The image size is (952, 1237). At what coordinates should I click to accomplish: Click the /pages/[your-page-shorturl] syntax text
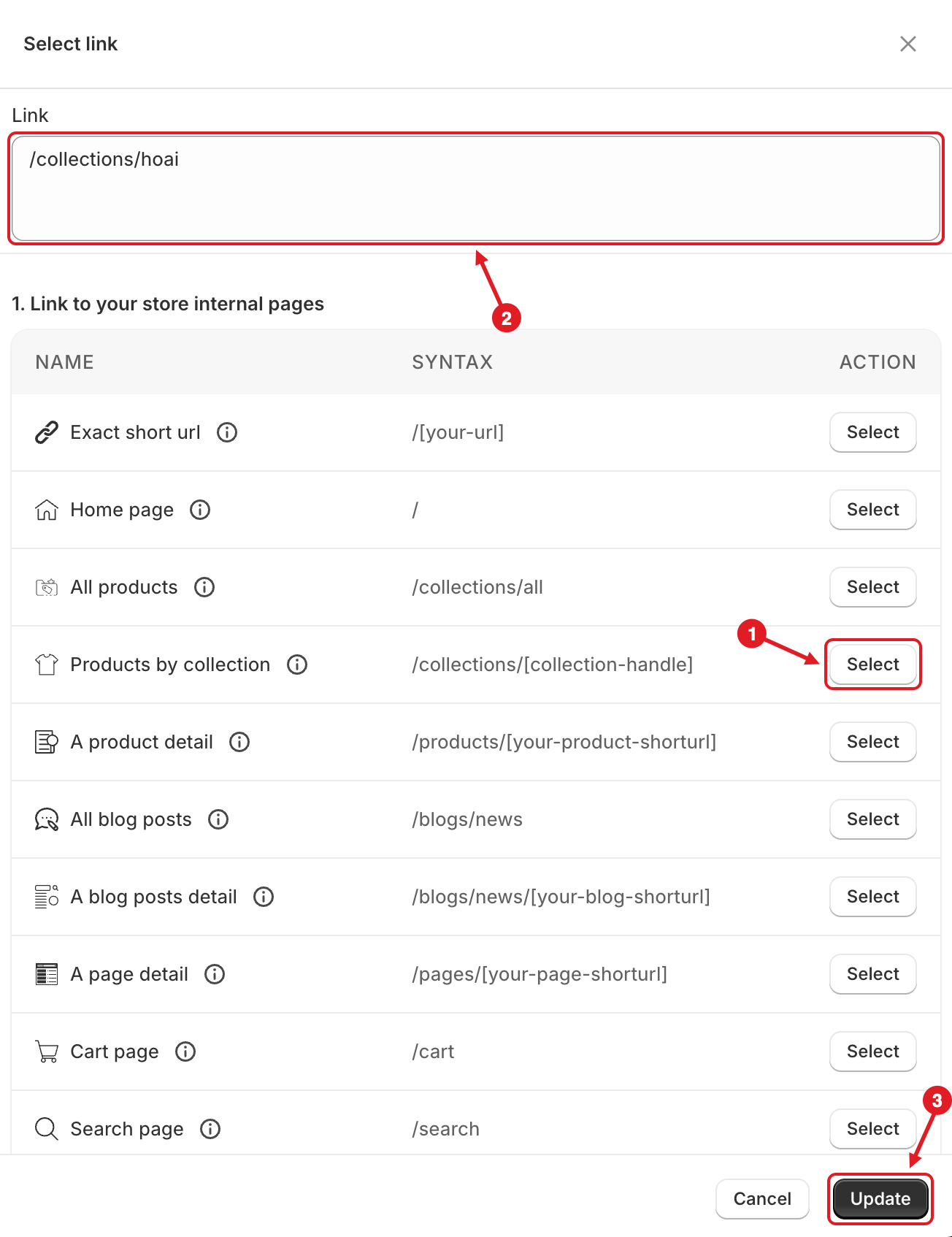(540, 974)
